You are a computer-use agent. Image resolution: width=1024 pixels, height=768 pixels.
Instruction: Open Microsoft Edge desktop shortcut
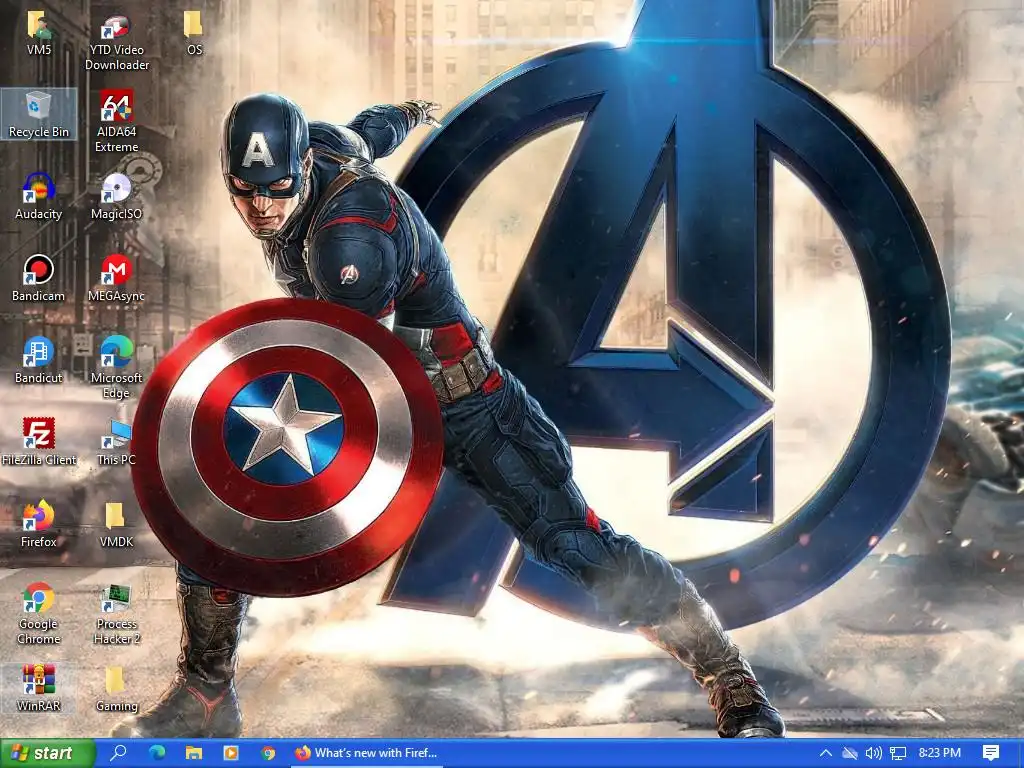click(x=116, y=368)
